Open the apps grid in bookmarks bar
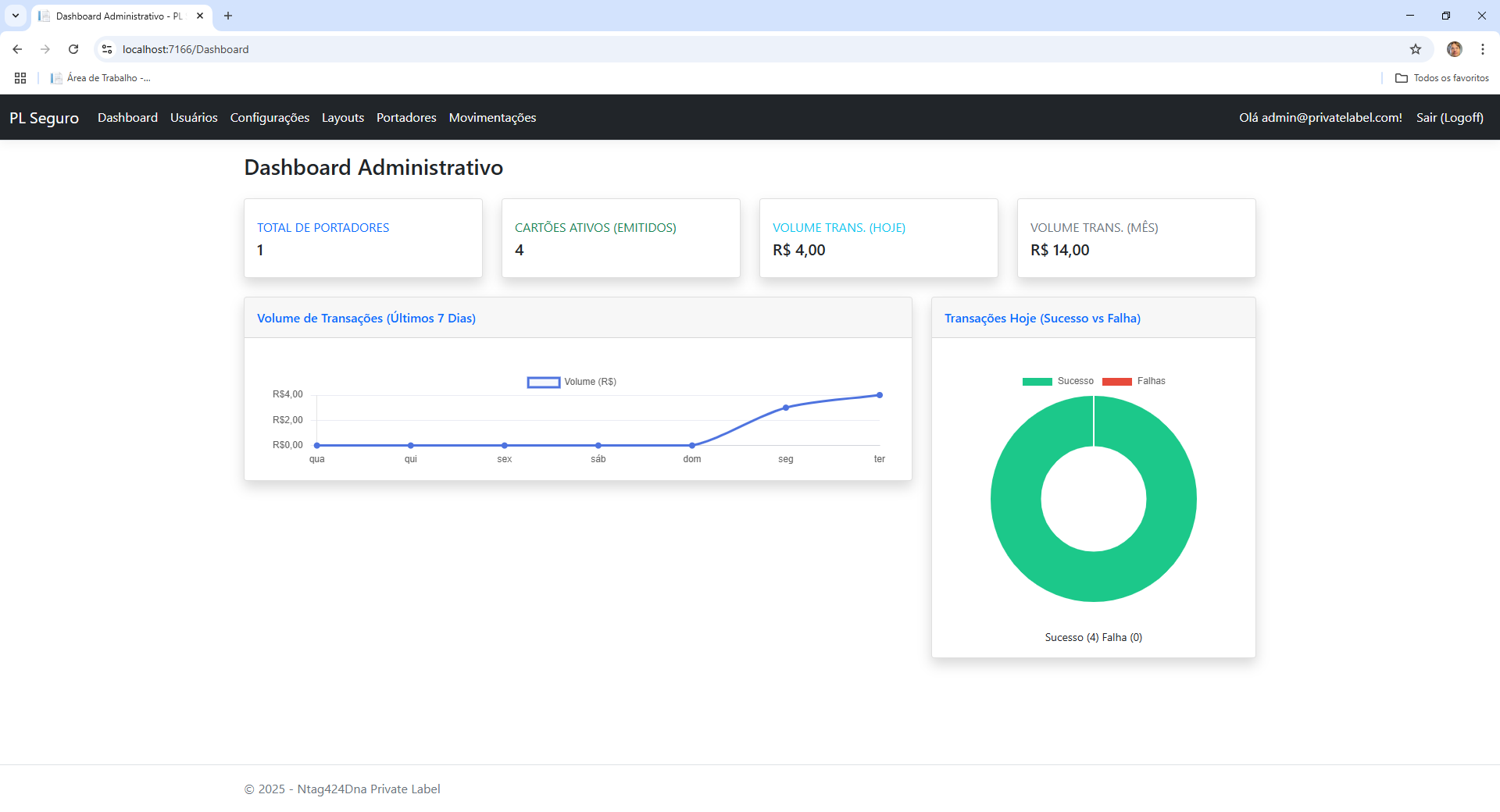 (20, 78)
